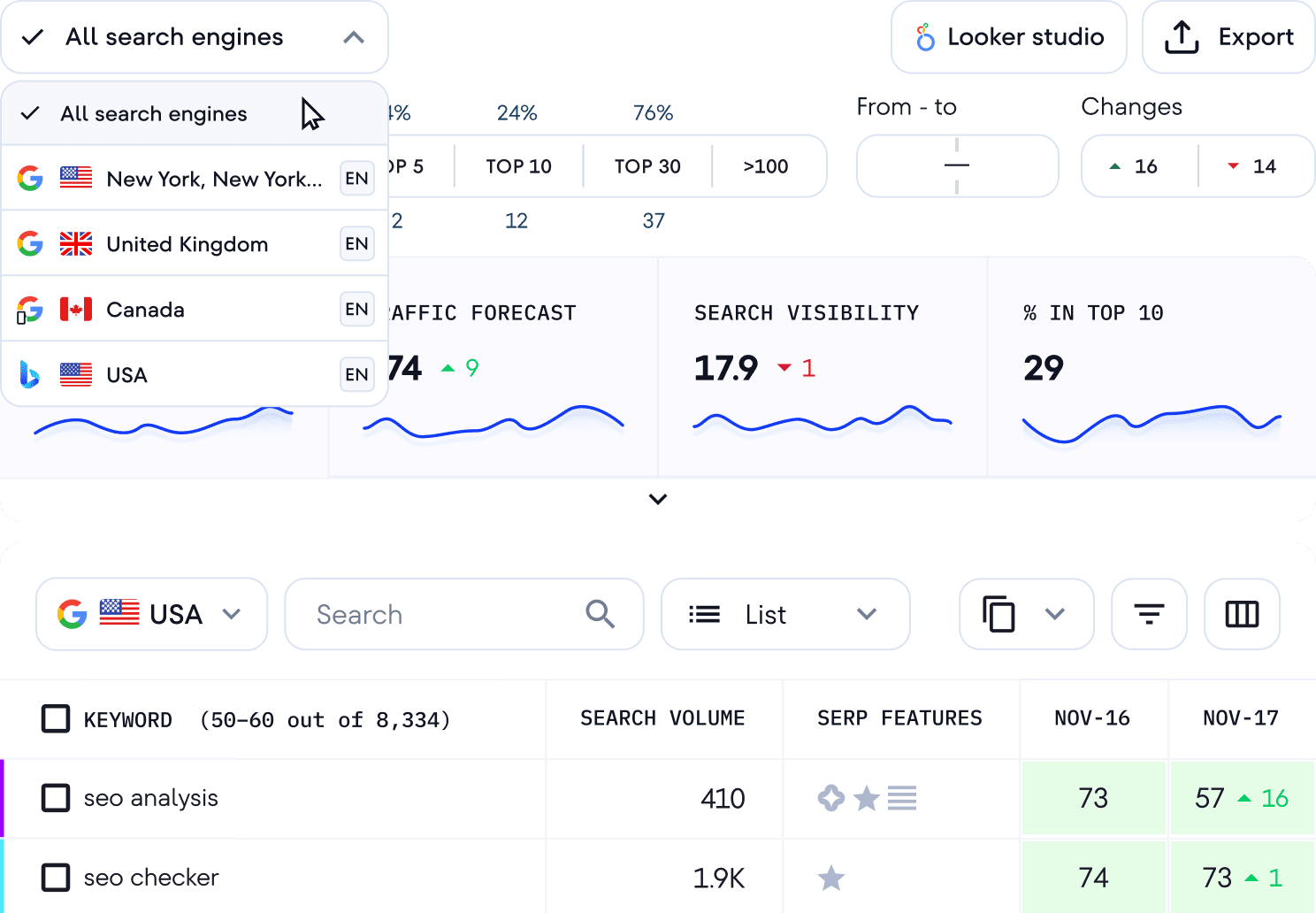Open the Looker studio integration
1316x913 pixels.
[x=1007, y=36]
